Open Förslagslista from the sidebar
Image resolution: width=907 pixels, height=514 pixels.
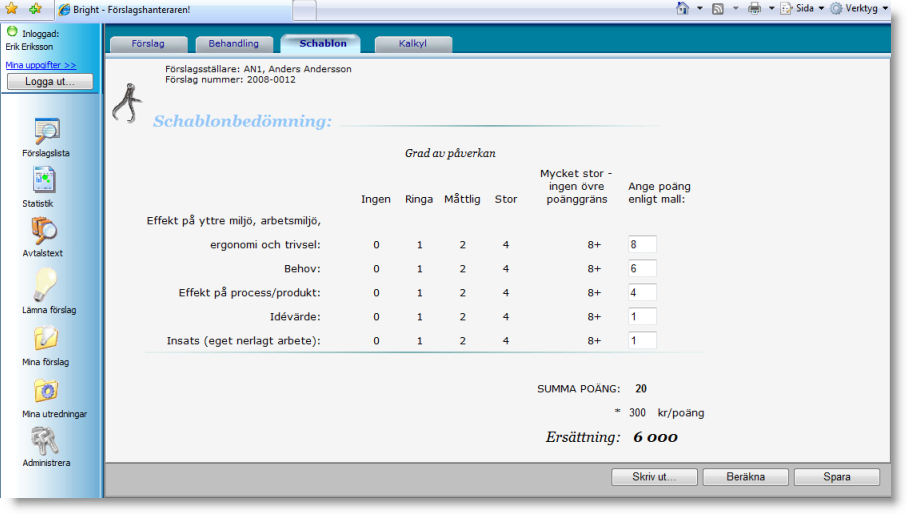pos(46,137)
